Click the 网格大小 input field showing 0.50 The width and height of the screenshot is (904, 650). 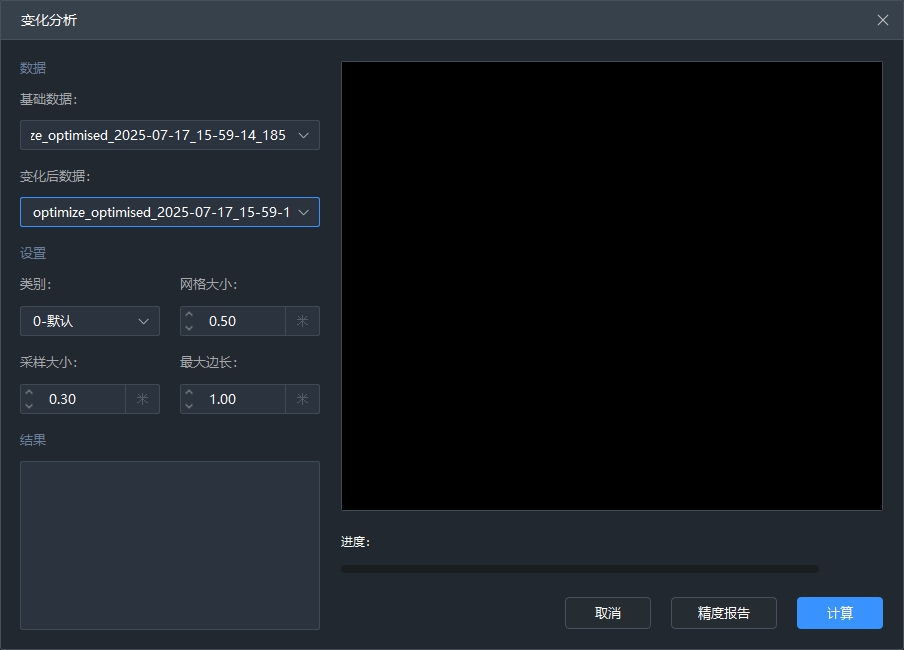(240, 321)
